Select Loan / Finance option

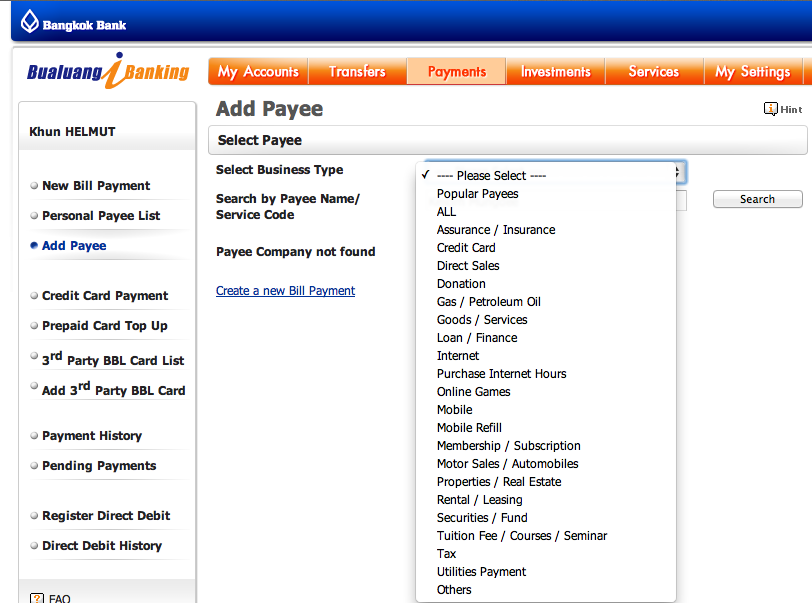[x=546, y=338]
